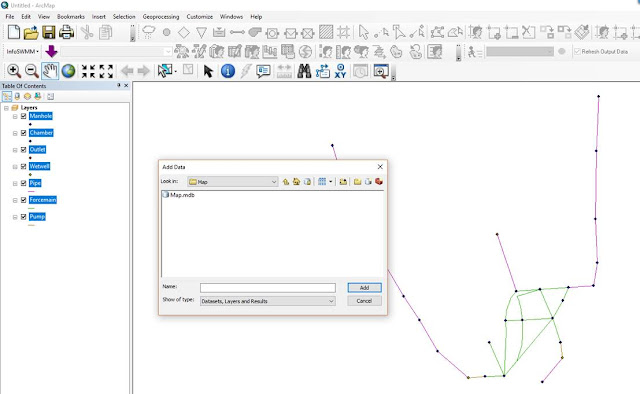This screenshot has height=394, width=640.
Task: Switch to List By Visibility view
Action: coord(27,96)
